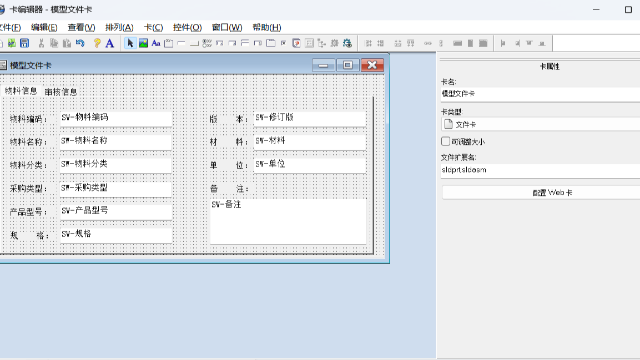Copy using the toolbar copy icon
The image size is (640, 360).
[x=54, y=43]
